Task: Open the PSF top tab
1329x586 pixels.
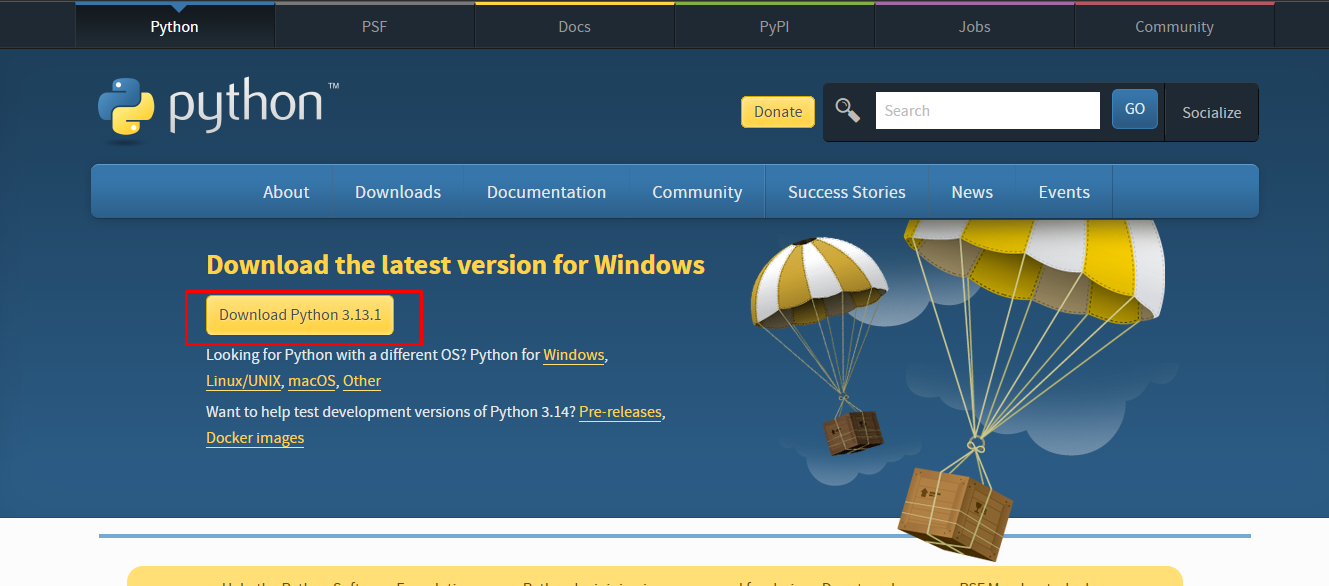Action: tap(374, 26)
